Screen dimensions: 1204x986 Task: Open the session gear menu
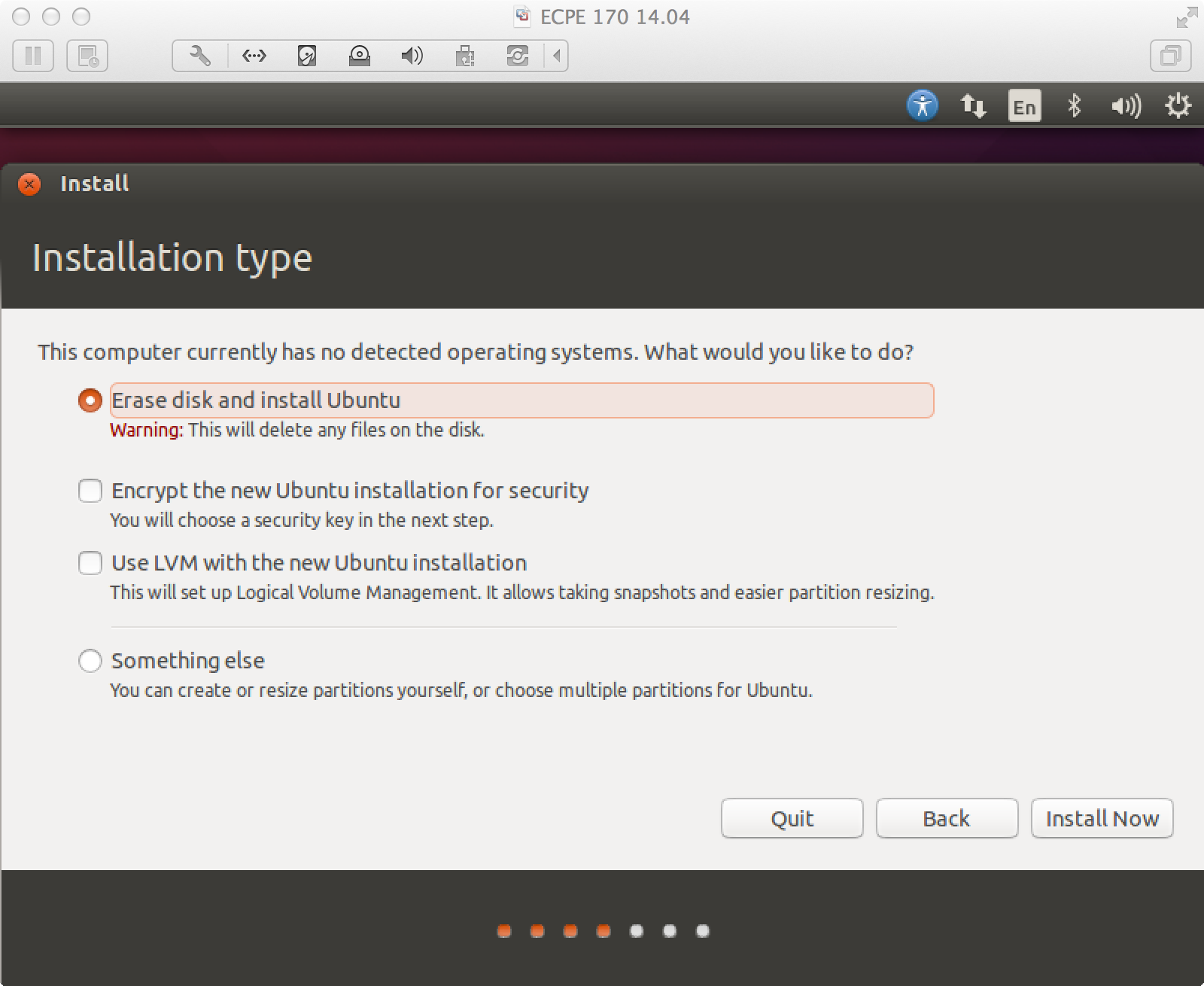(1176, 106)
